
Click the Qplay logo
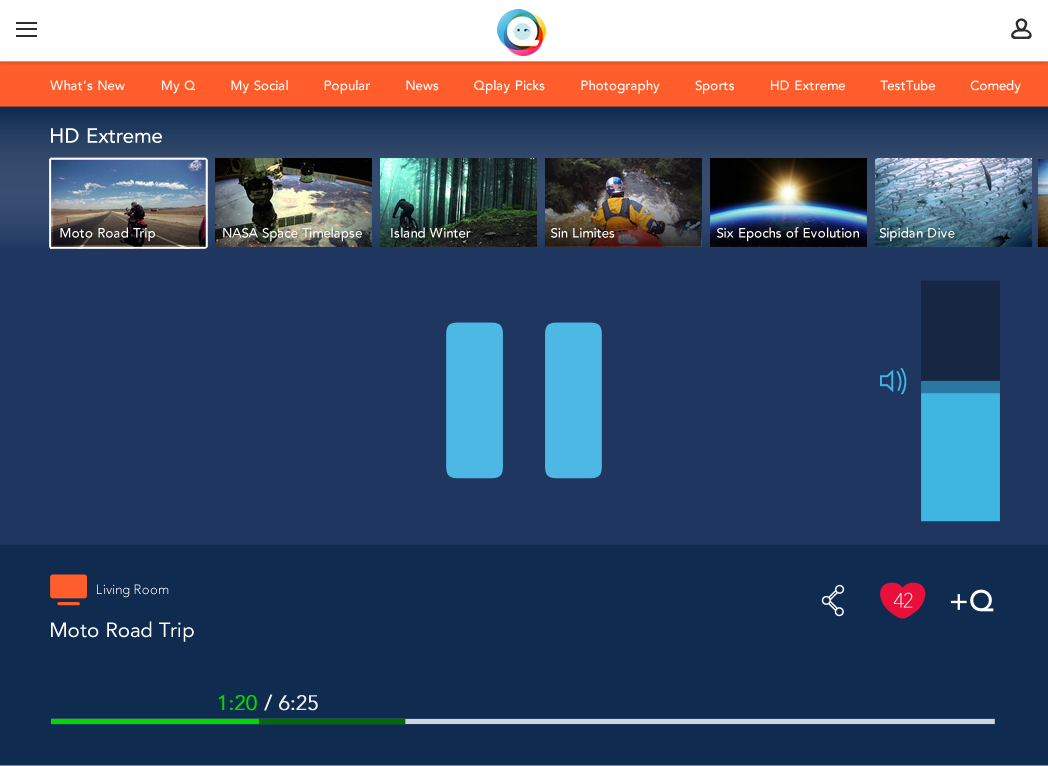(x=521, y=32)
